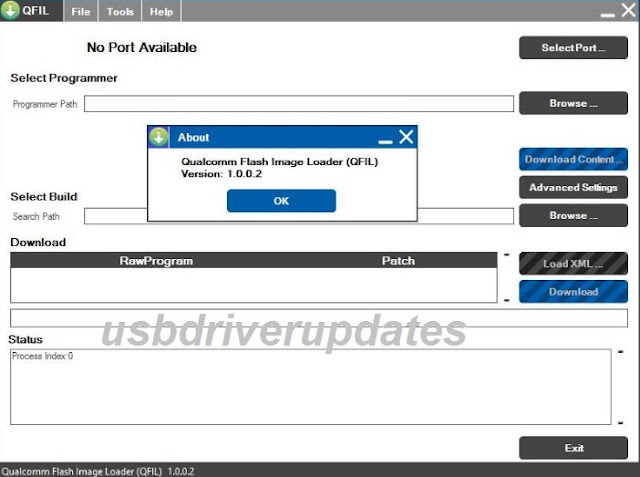Image resolution: width=640 pixels, height=477 pixels.
Task: Click the QFIL logo icon in title bar
Action: point(10,10)
